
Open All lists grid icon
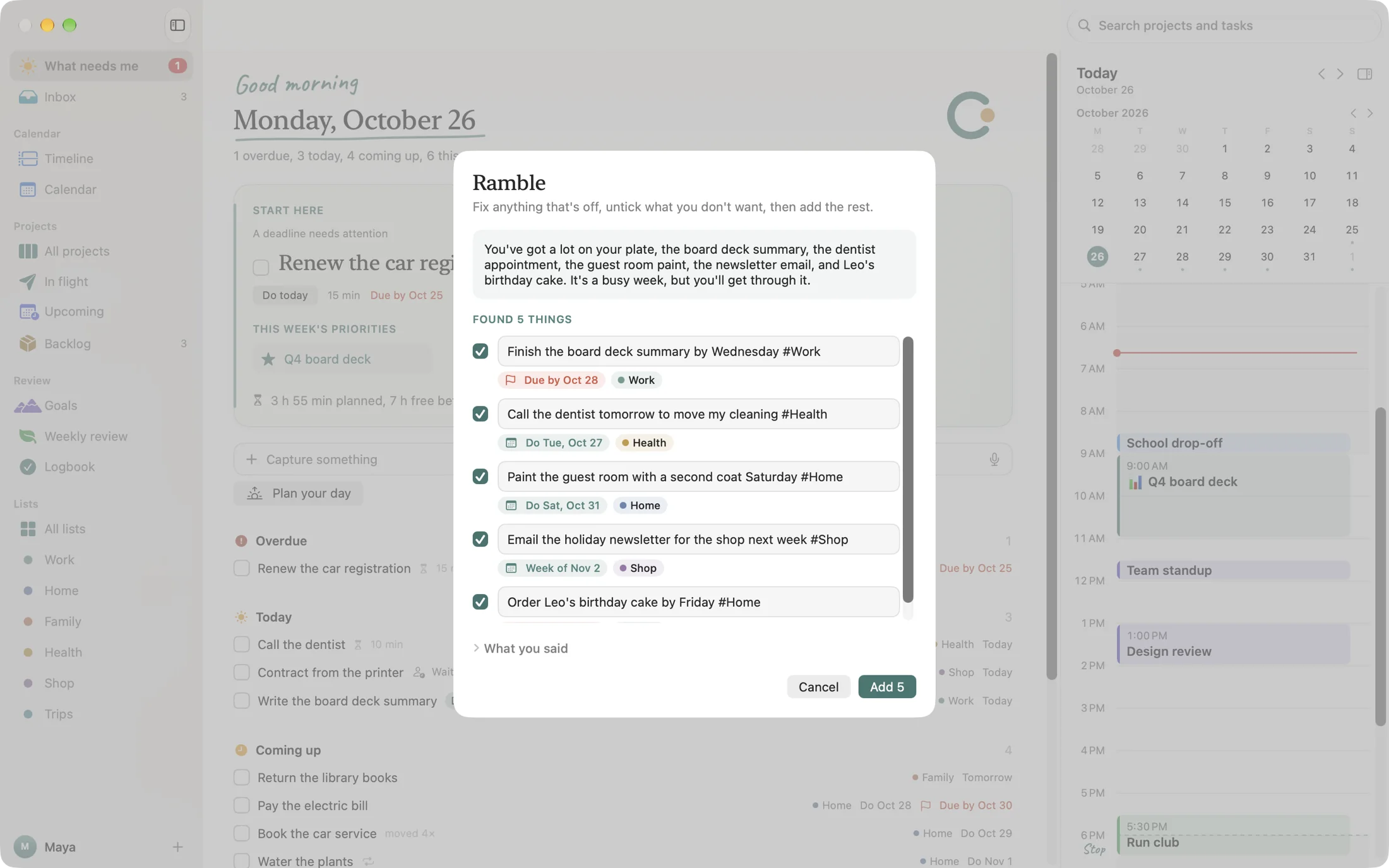click(x=28, y=529)
